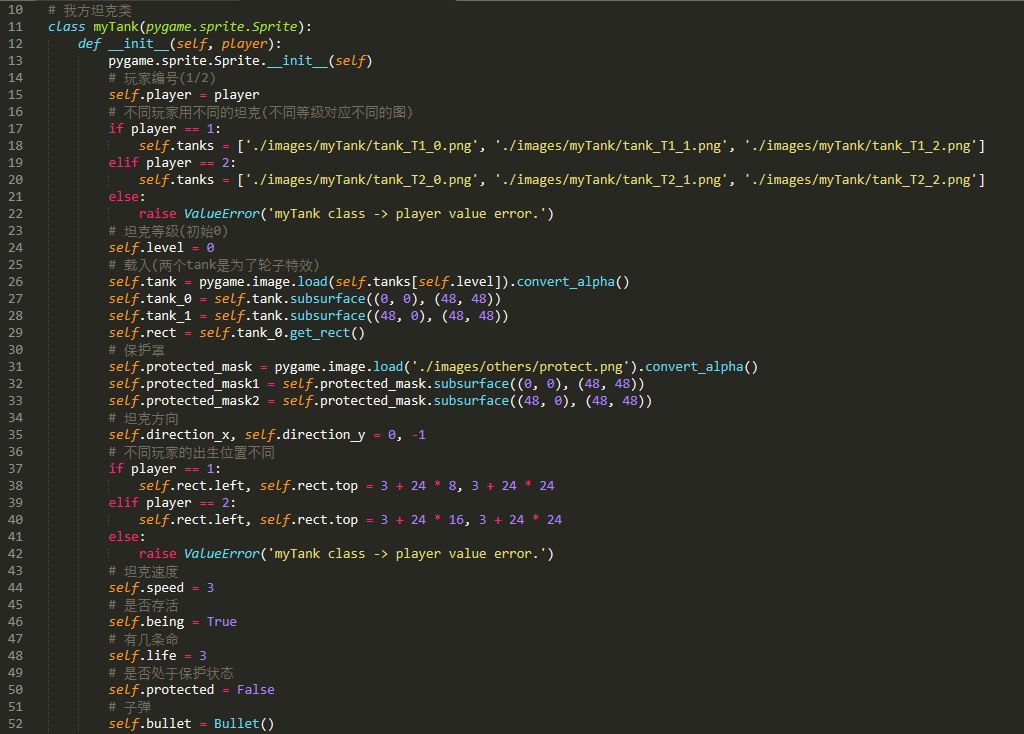The height and width of the screenshot is (734, 1024).
Task: Click the raise keyword on line 22
Action: (x=158, y=213)
